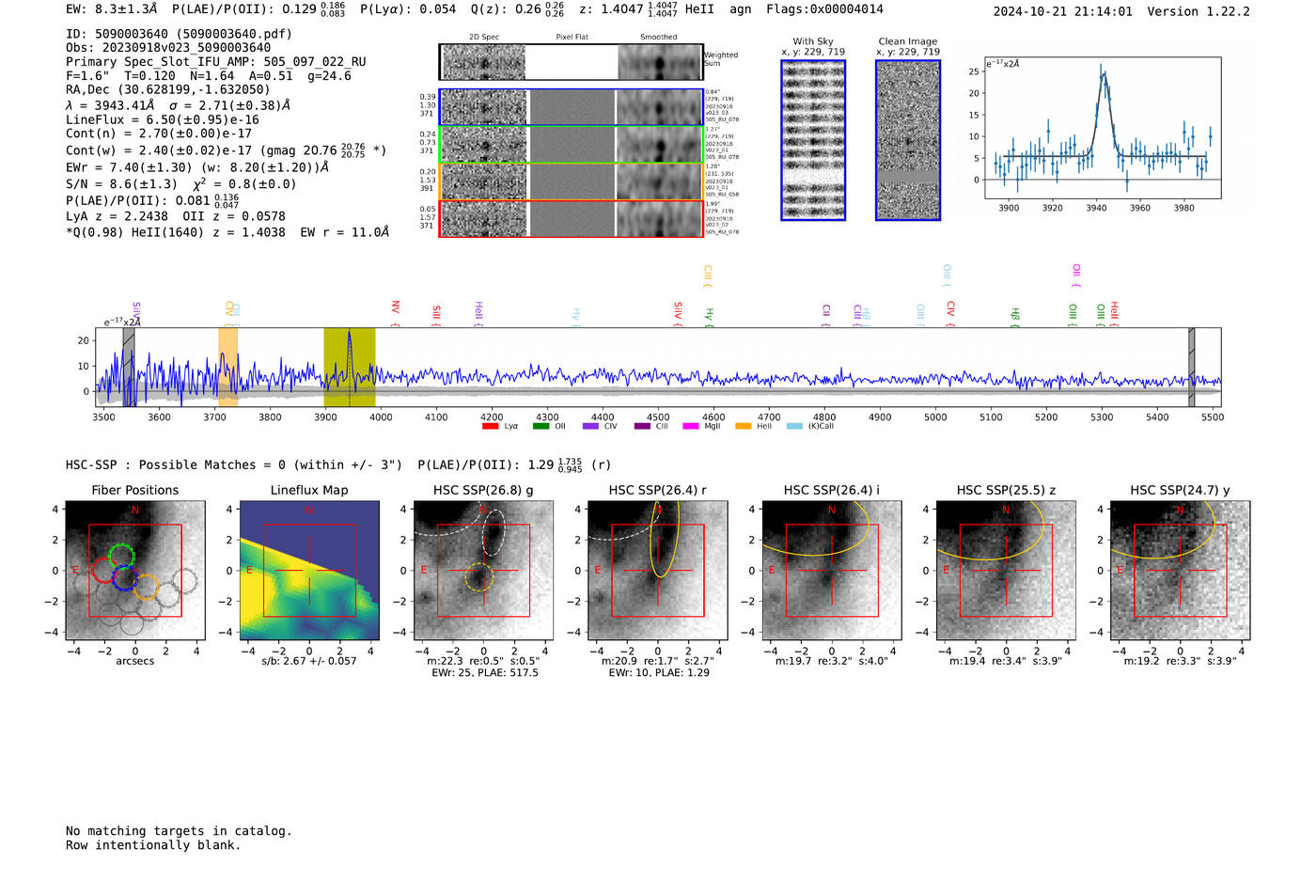
Task: Select the orange HeII legend swatch
Action: click(x=743, y=426)
